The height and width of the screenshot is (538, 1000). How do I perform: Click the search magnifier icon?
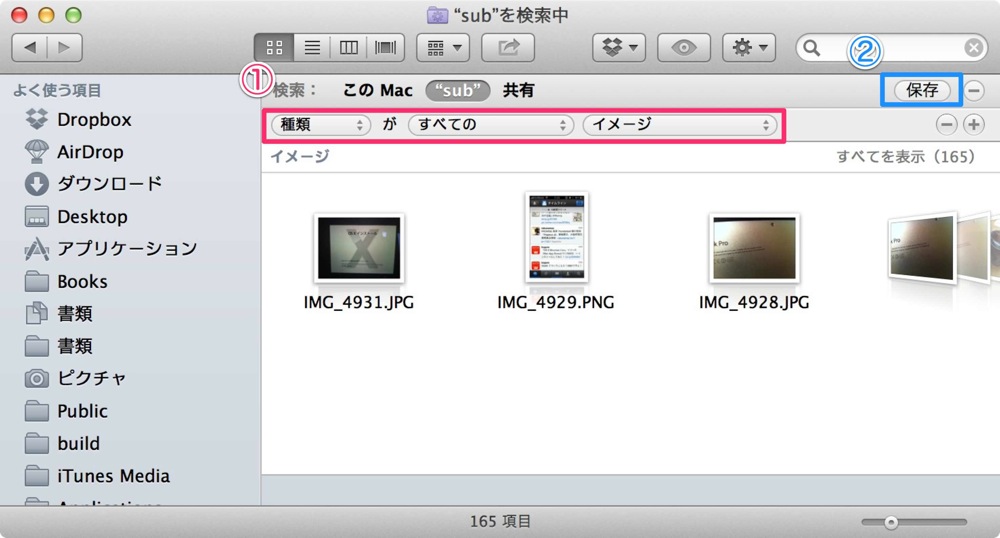[x=811, y=48]
